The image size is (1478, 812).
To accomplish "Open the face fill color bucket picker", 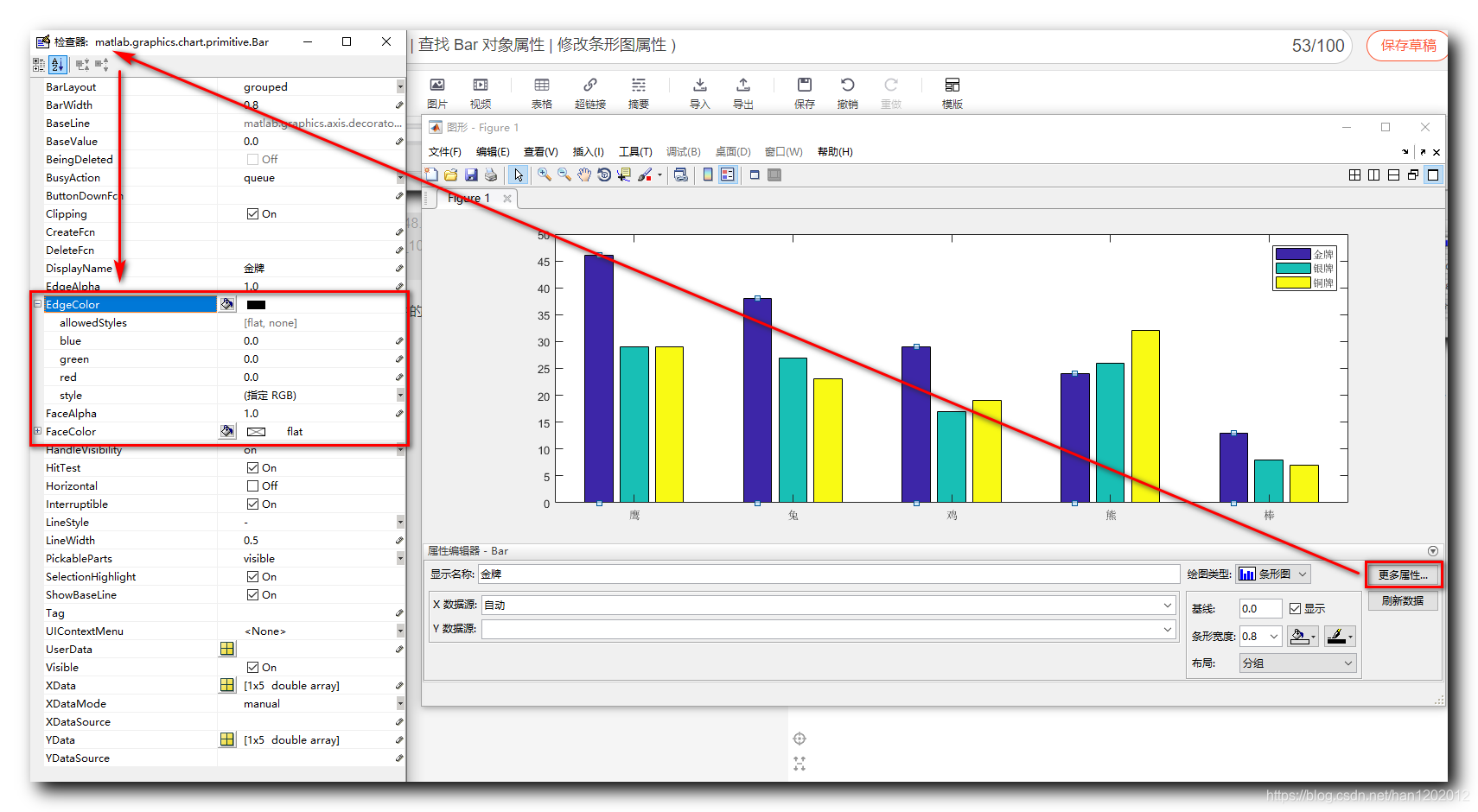I will pyautogui.click(x=1302, y=637).
